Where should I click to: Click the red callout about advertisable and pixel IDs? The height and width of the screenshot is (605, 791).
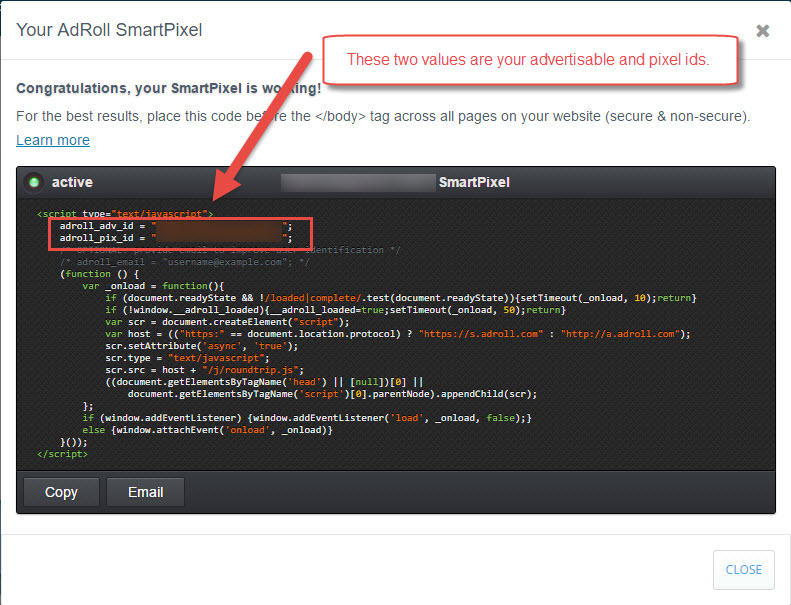[x=530, y=60]
